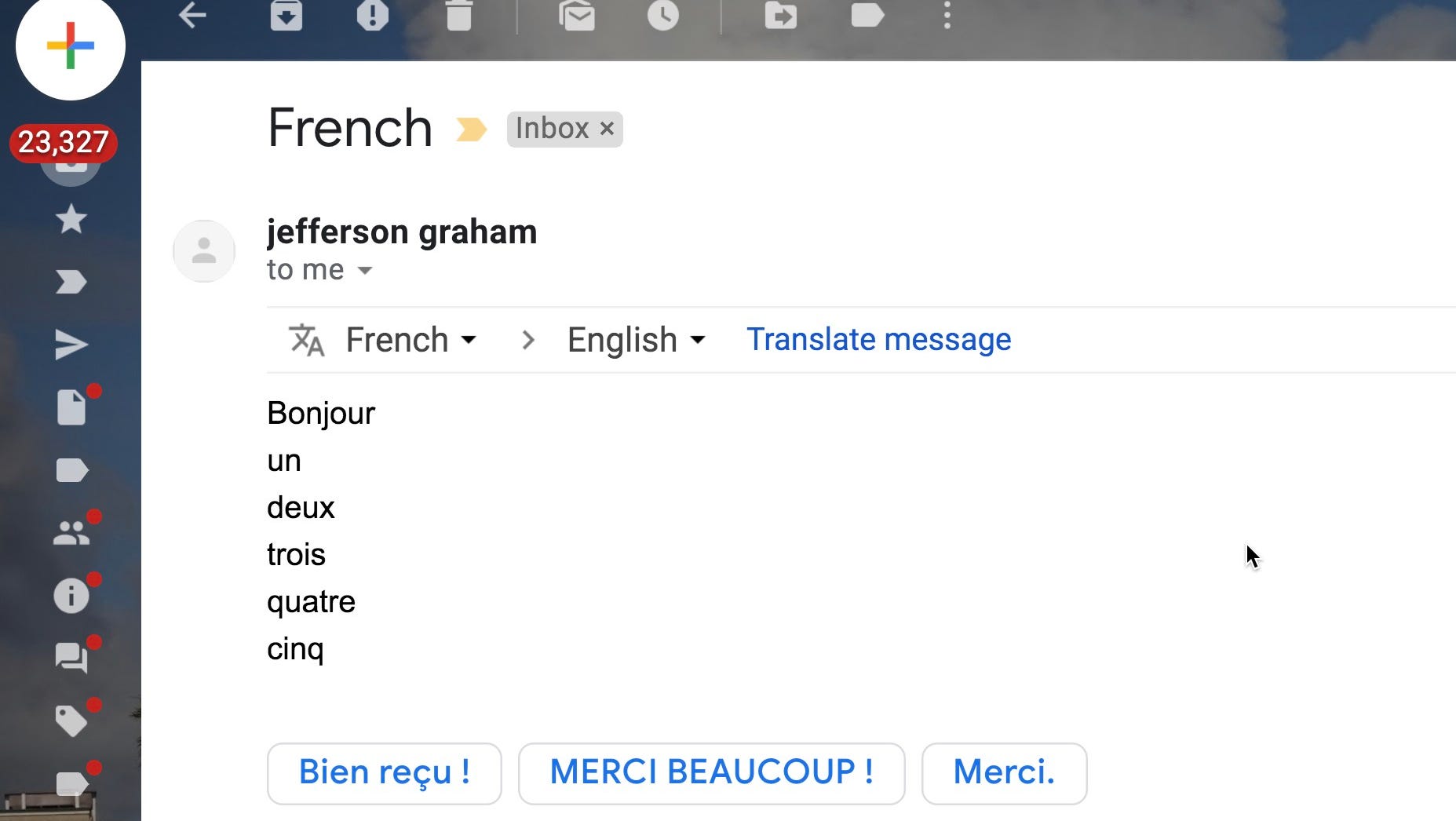Image resolution: width=1456 pixels, height=821 pixels.
Task: Click the Compose plus button
Action: click(x=71, y=46)
